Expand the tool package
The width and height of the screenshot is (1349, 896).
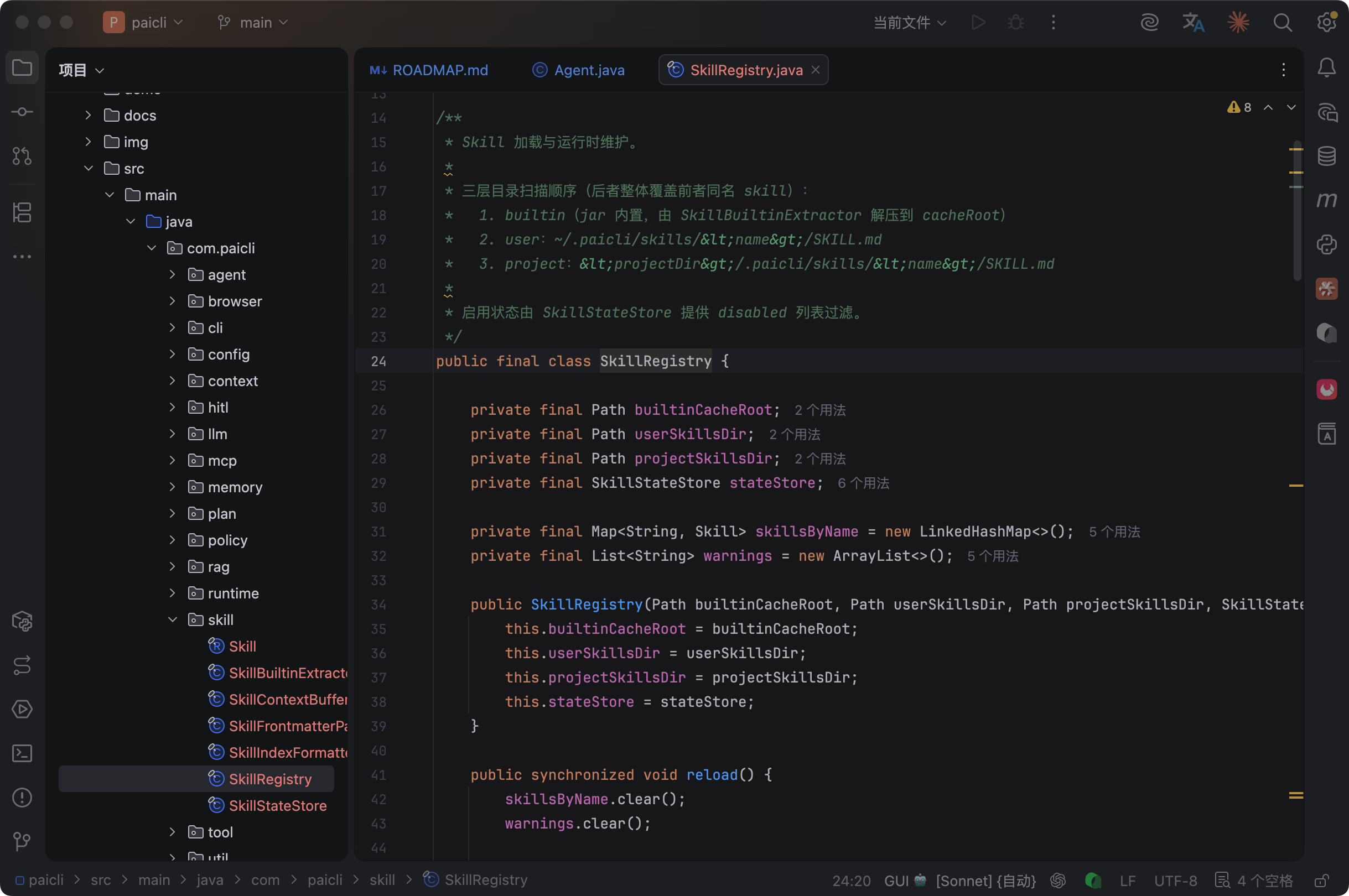(173, 832)
